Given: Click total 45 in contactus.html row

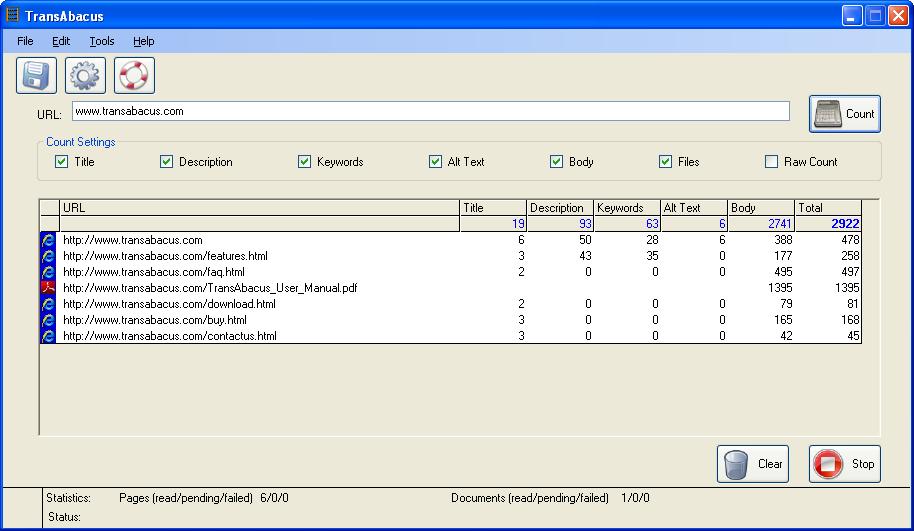Looking at the screenshot, I should point(853,336).
